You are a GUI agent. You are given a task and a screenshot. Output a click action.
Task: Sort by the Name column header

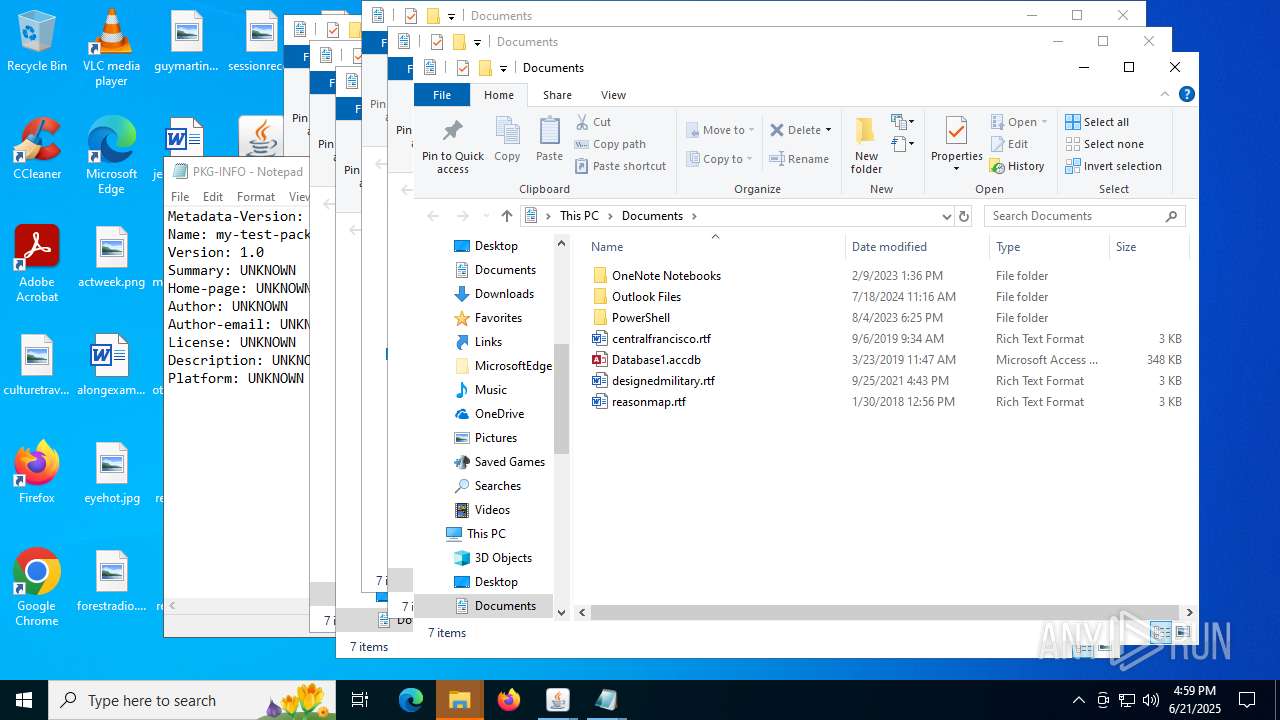714,247
